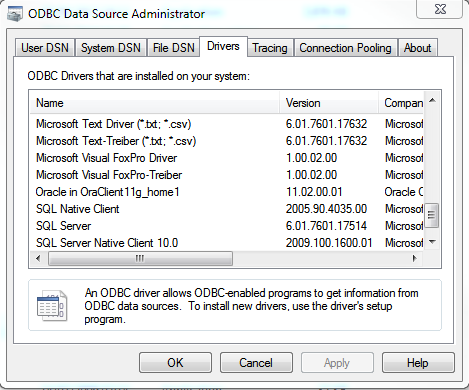This screenshot has width=469, height=390.
Task: Go to the File DSN tab
Action: [x=174, y=48]
